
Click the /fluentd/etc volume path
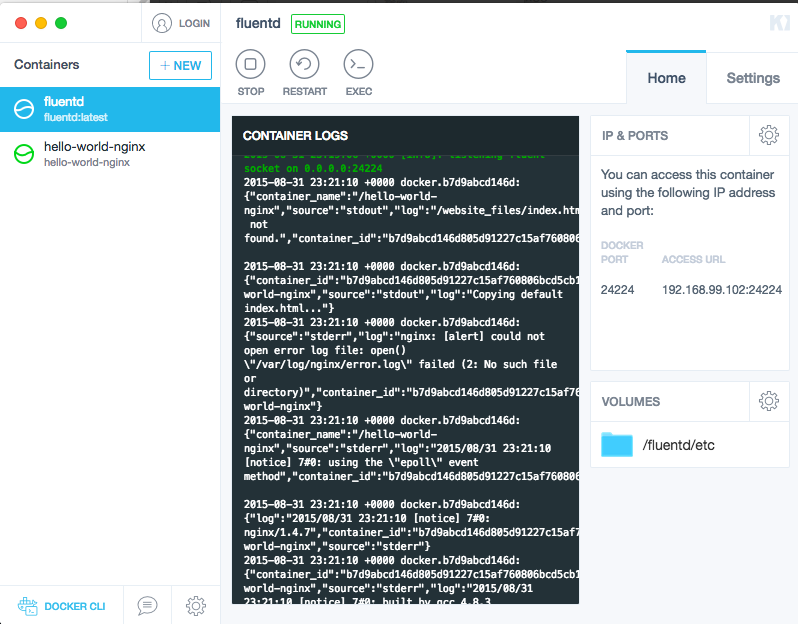click(678, 445)
